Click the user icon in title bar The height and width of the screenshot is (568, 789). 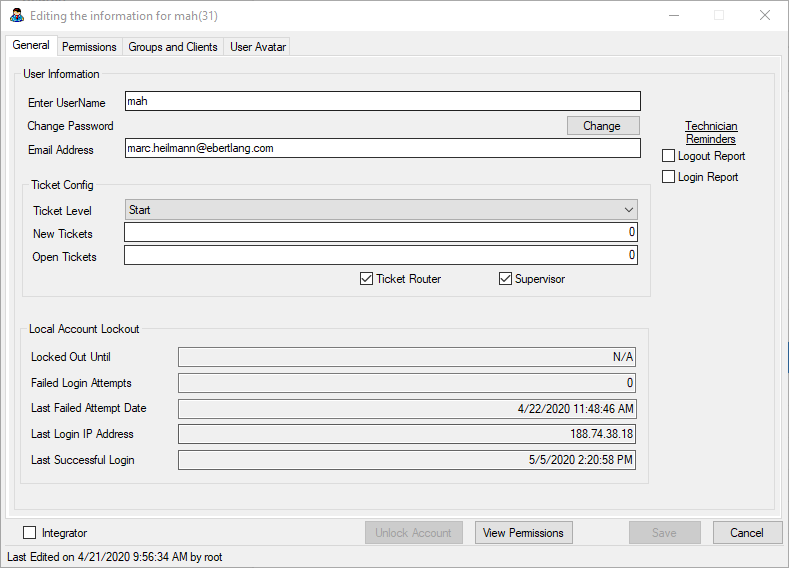(16, 16)
